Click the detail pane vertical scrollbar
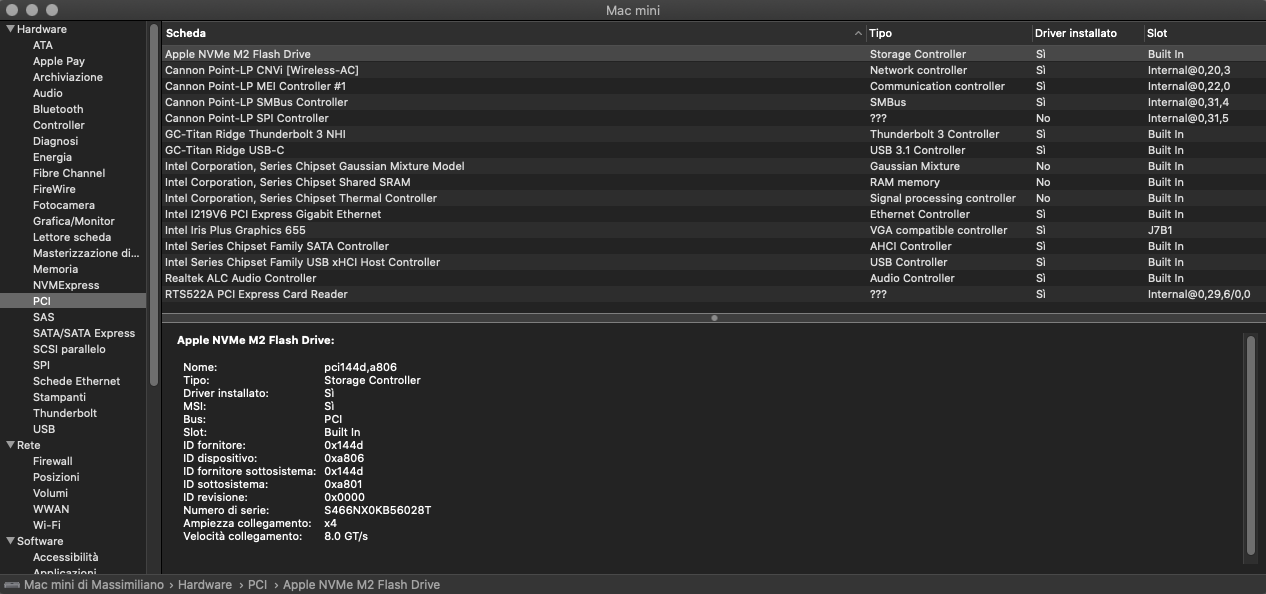This screenshot has height=594, width=1266. tap(1251, 445)
